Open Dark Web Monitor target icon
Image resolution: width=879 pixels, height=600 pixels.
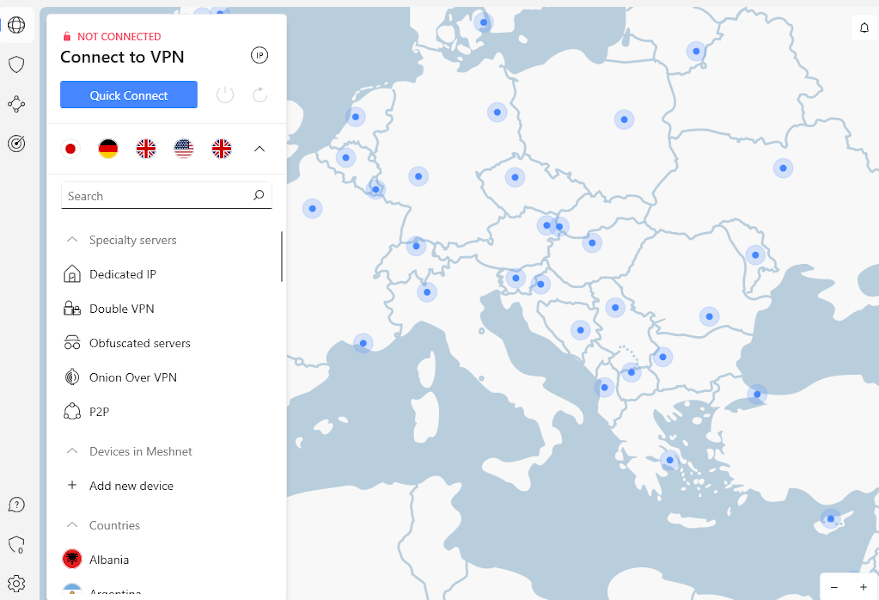[16, 143]
